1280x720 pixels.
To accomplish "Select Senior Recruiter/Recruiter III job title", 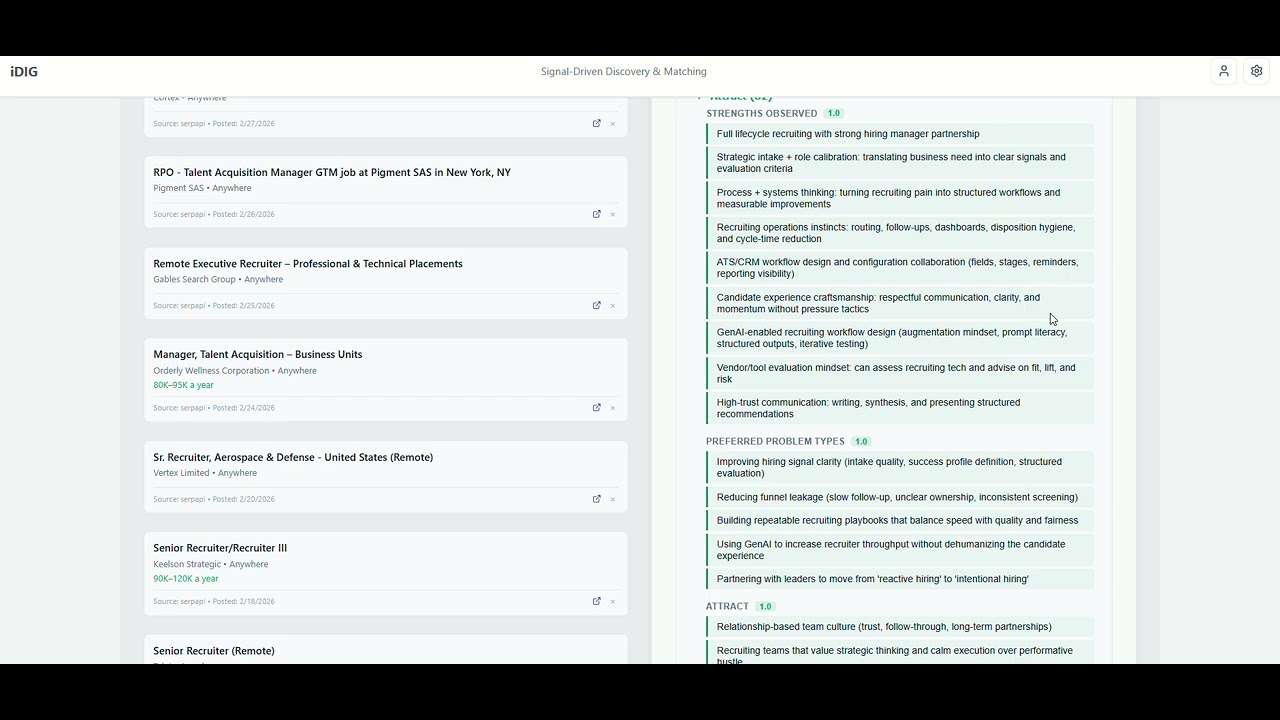I will pos(220,548).
